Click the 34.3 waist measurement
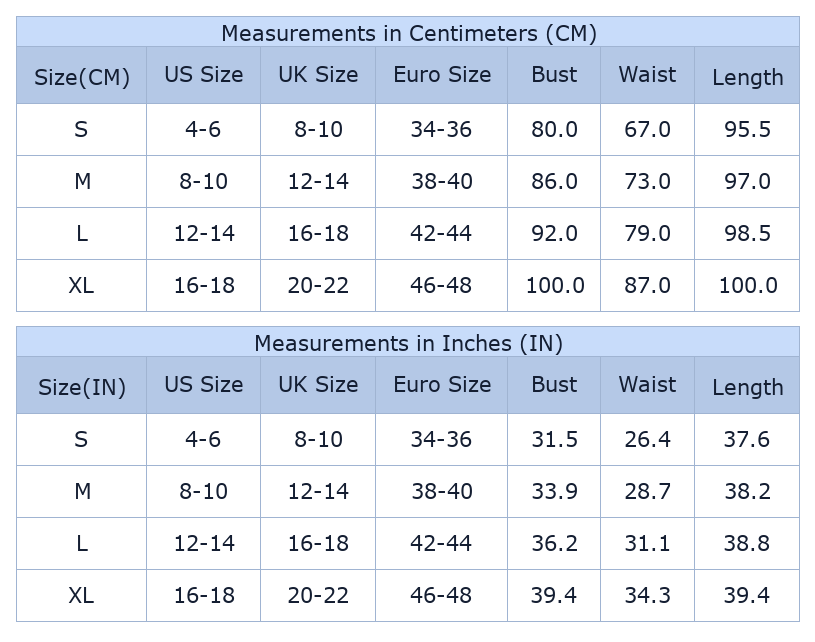 pos(647,596)
